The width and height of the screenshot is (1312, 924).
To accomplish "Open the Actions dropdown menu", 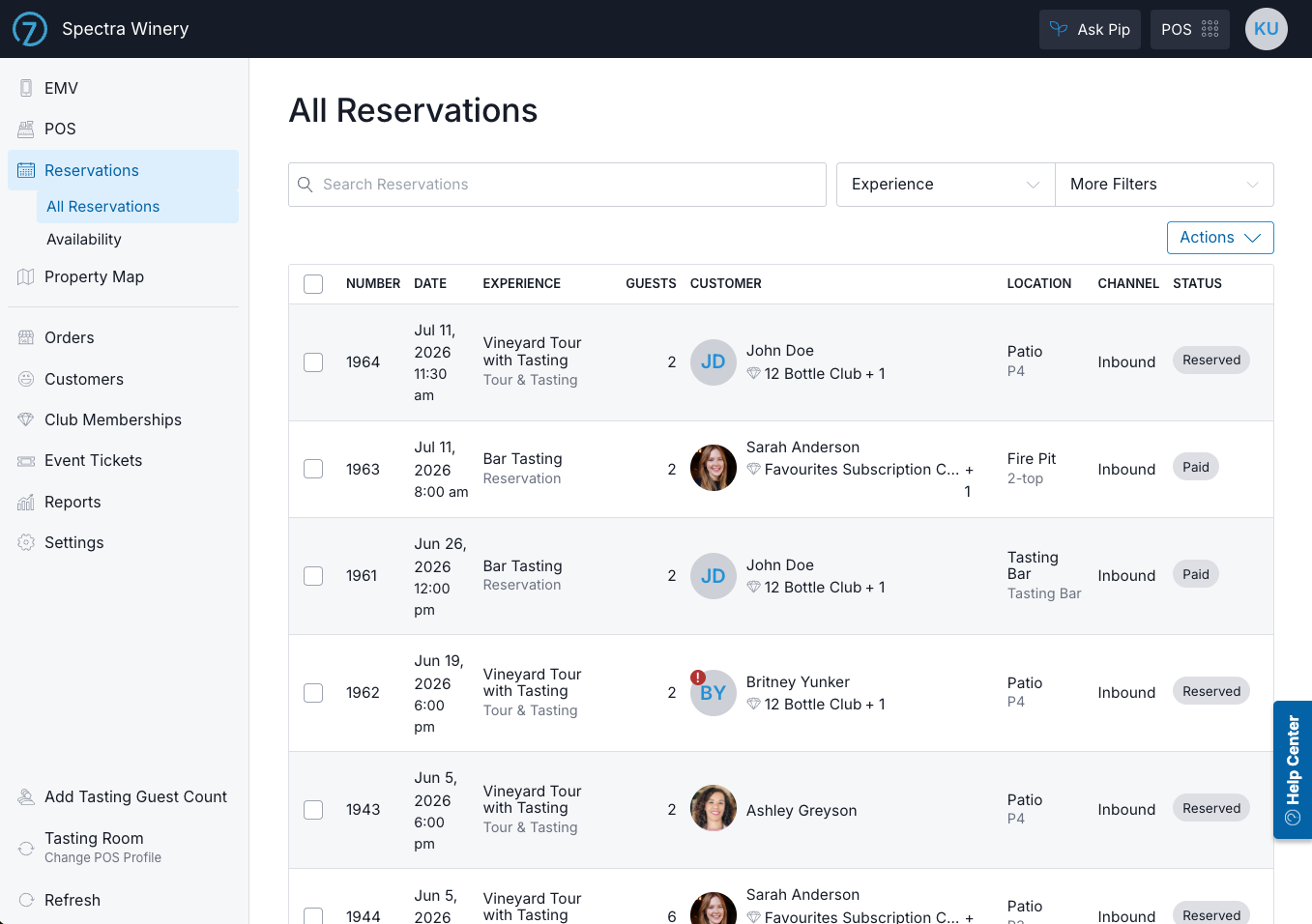I will tap(1220, 238).
